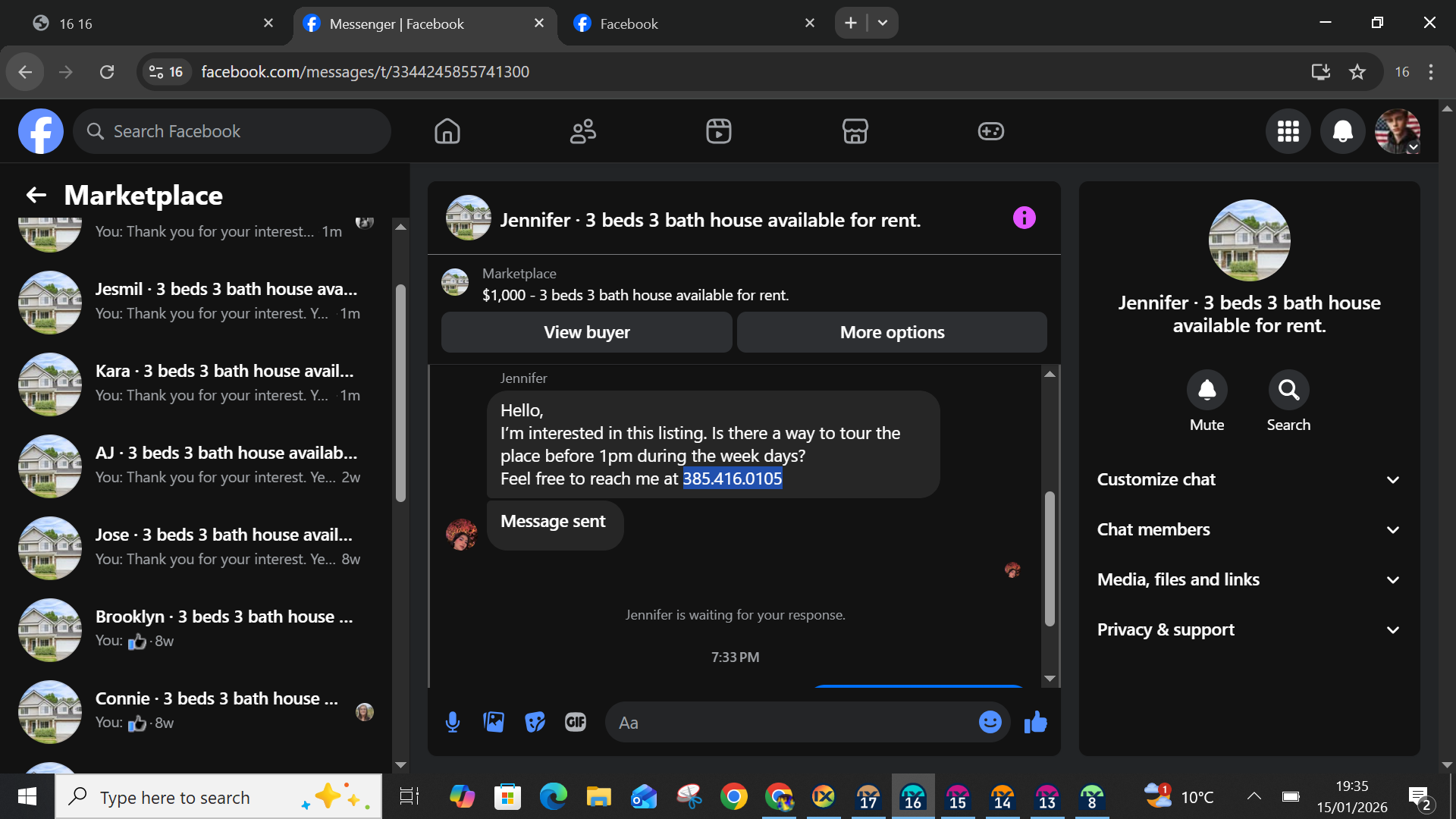
Task: Open the GIF picker
Action: coord(576,722)
